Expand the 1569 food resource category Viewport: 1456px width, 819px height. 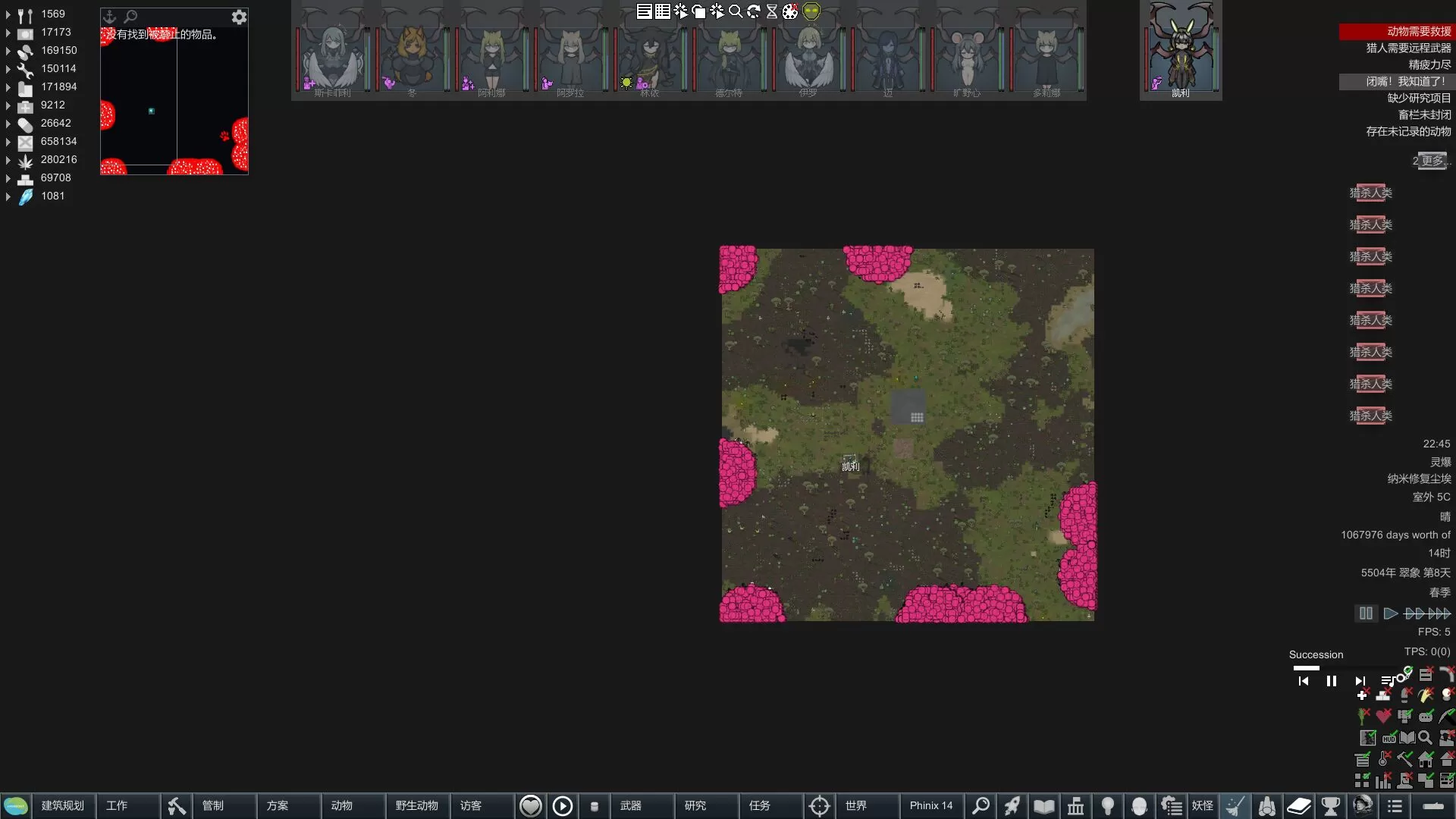click(x=8, y=14)
